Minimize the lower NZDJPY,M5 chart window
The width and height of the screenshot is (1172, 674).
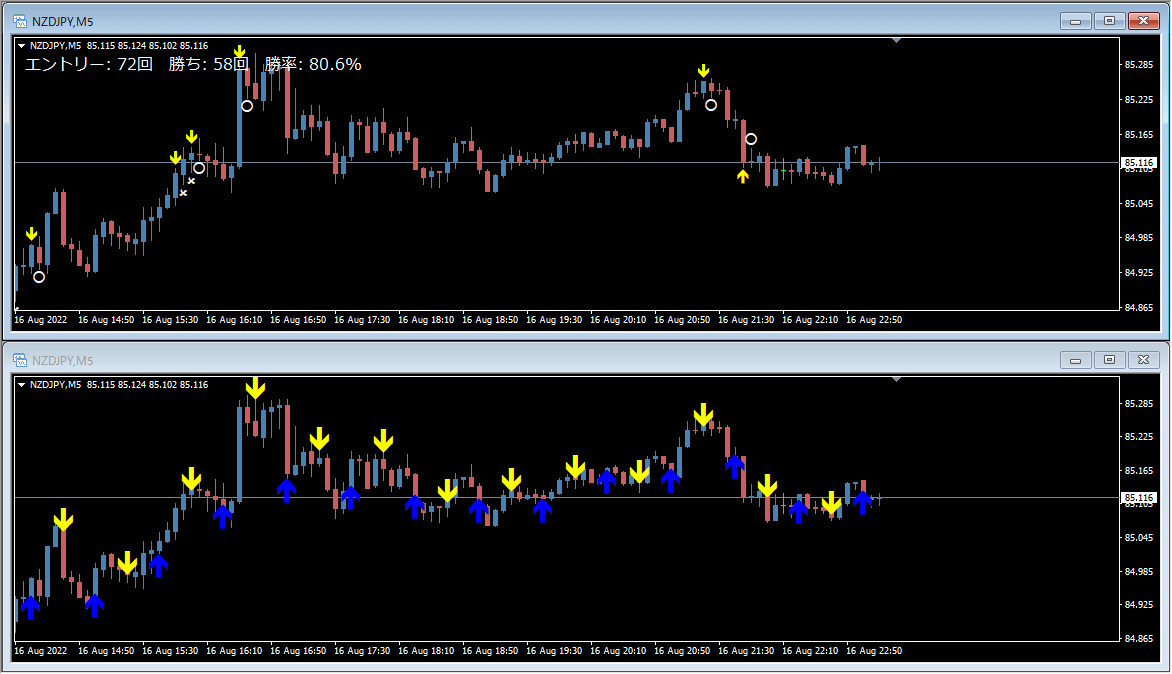(x=1077, y=360)
